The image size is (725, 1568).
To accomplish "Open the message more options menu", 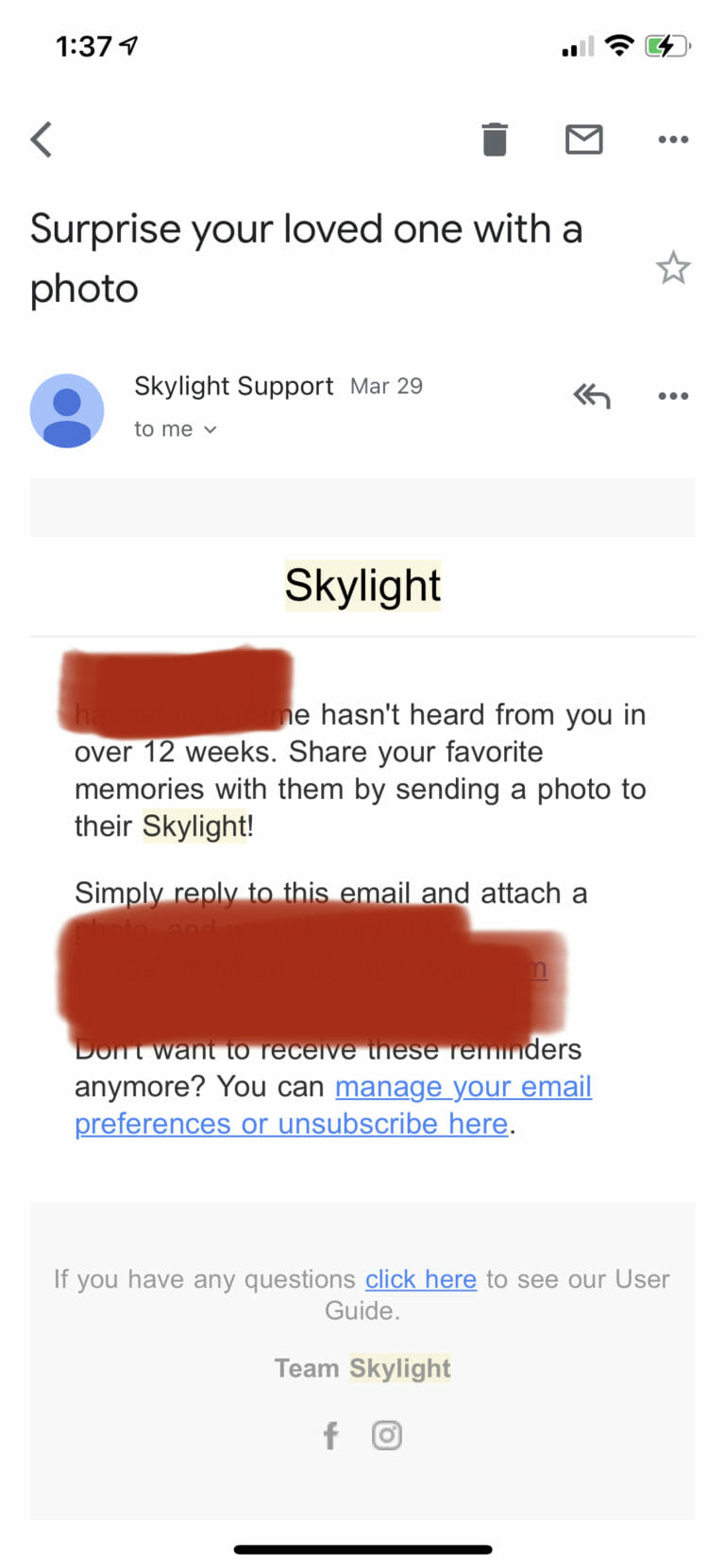I will (x=672, y=396).
